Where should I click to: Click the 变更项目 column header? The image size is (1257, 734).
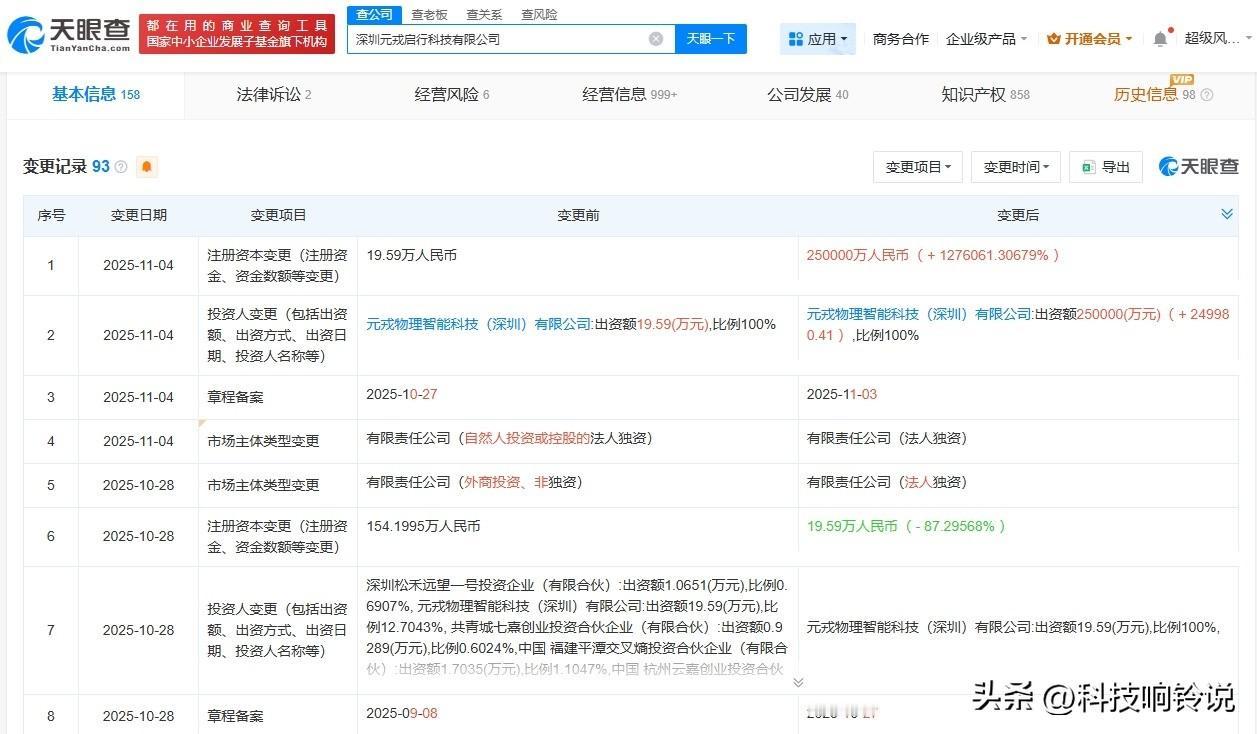click(278, 215)
